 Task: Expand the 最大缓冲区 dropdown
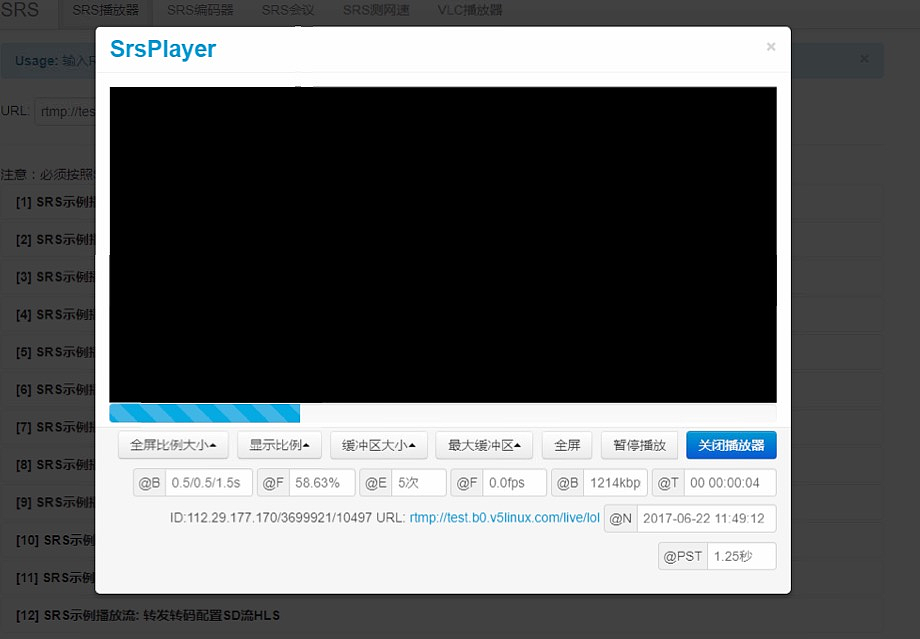[x=484, y=445]
